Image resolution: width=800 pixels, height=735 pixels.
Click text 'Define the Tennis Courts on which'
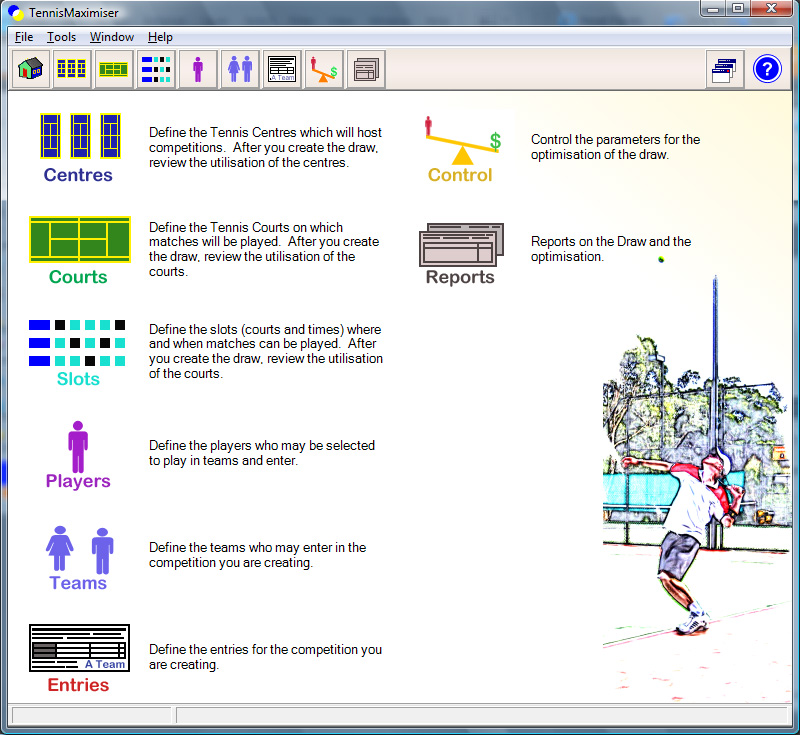point(246,227)
